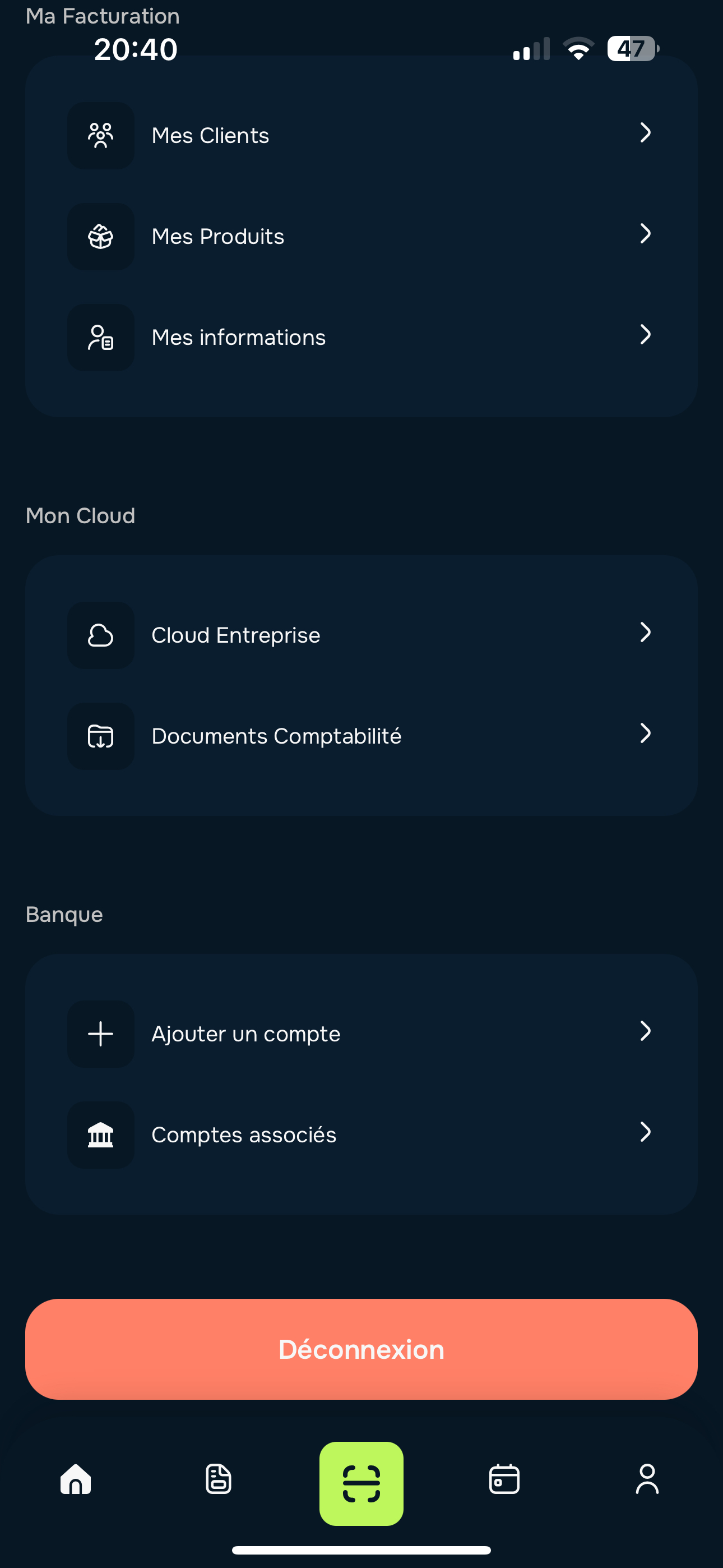This screenshot has height=1568, width=723.
Task: Tap the plus icon for Ajouter un compte
Action: coord(100,1034)
